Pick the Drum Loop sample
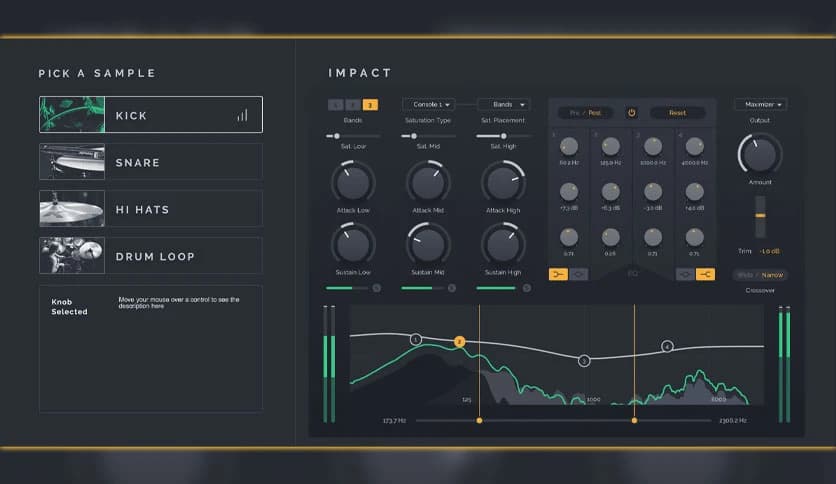836x484 pixels. coord(150,256)
